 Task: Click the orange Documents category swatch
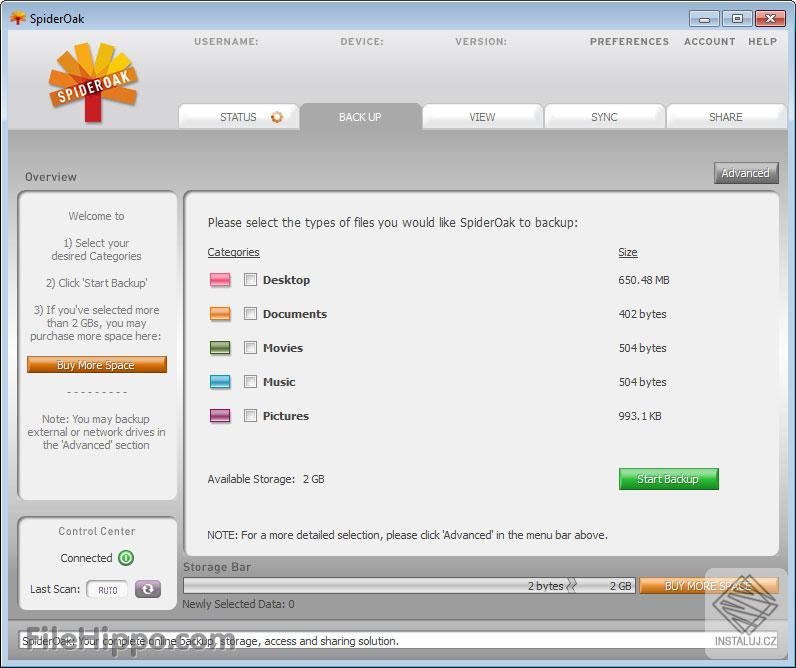point(220,314)
